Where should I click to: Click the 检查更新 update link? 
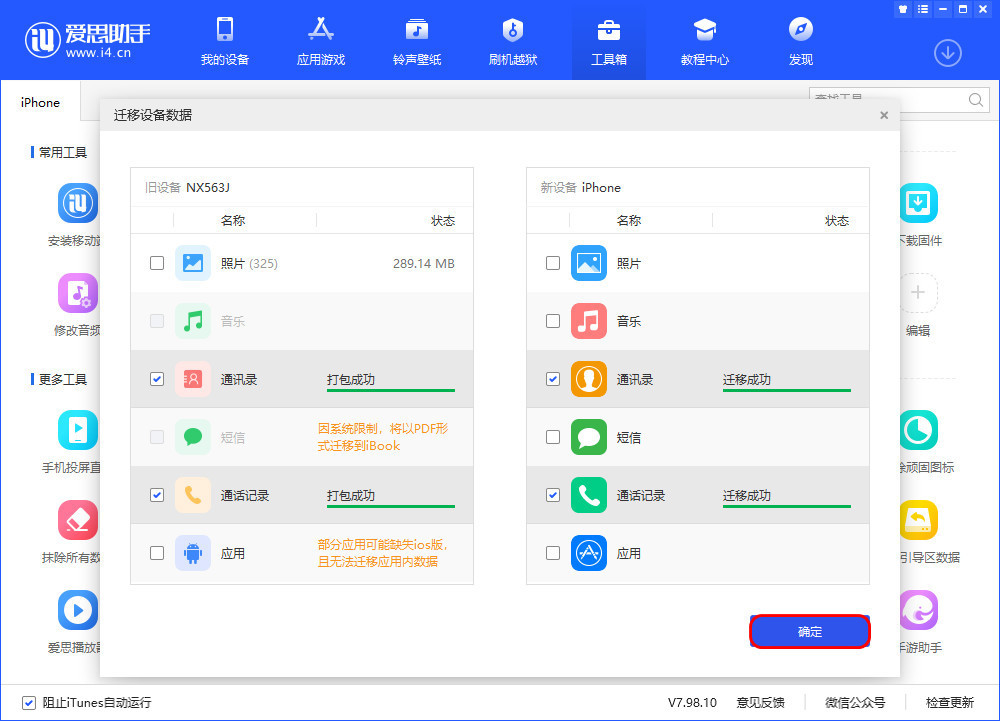click(951, 703)
